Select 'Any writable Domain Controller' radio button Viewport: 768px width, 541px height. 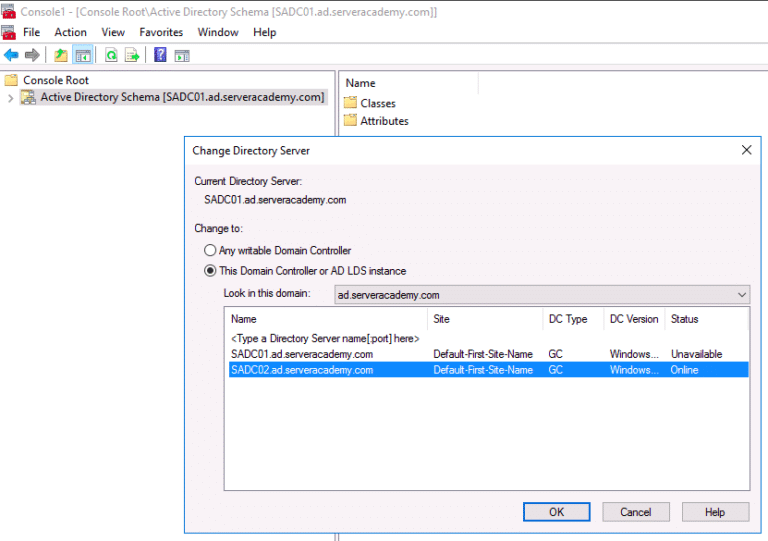[210, 250]
